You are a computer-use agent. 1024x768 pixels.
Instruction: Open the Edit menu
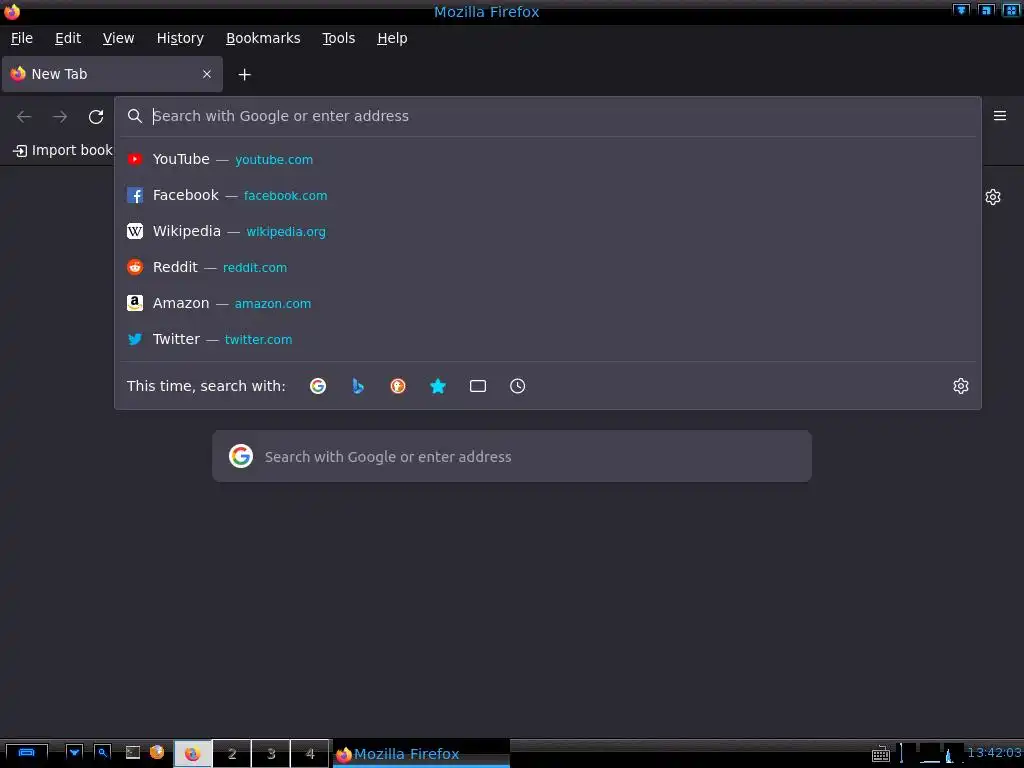tap(68, 39)
